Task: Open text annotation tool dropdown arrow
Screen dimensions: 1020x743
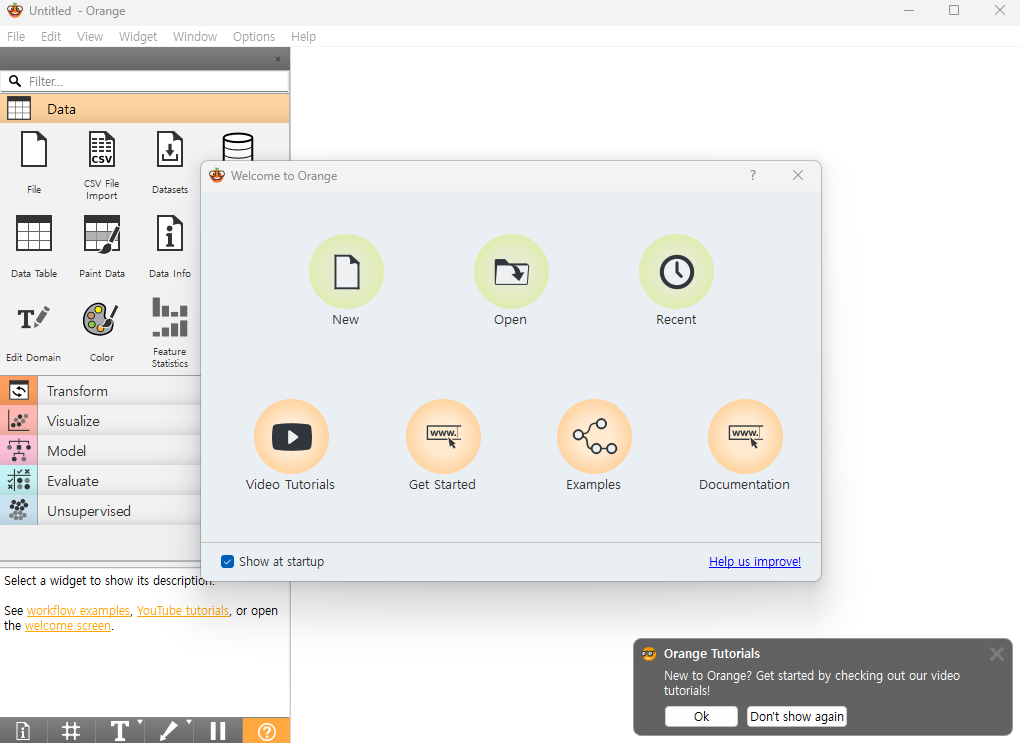Action: tap(139, 722)
